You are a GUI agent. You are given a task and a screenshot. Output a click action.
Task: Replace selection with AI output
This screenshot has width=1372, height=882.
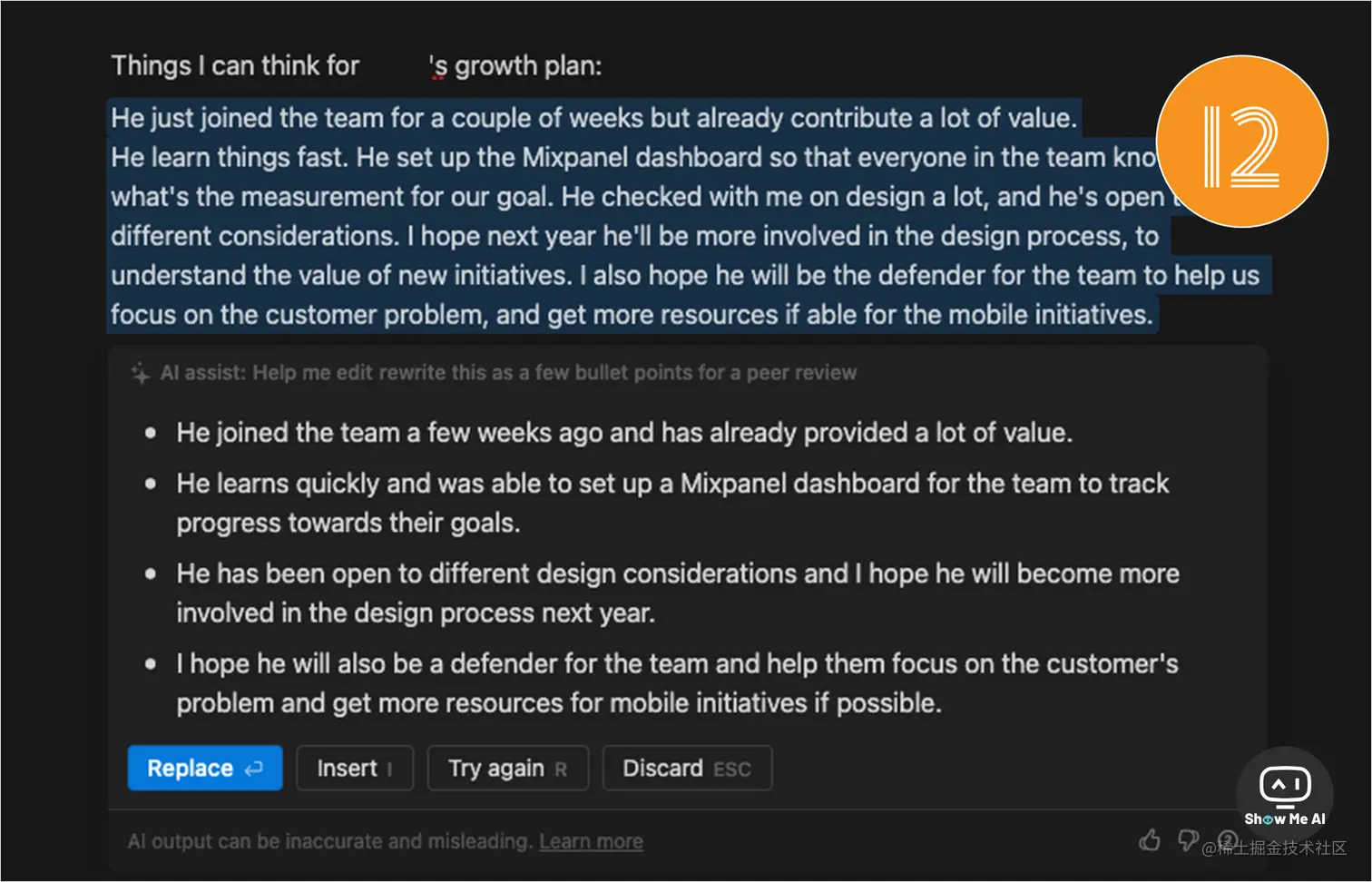pos(205,769)
